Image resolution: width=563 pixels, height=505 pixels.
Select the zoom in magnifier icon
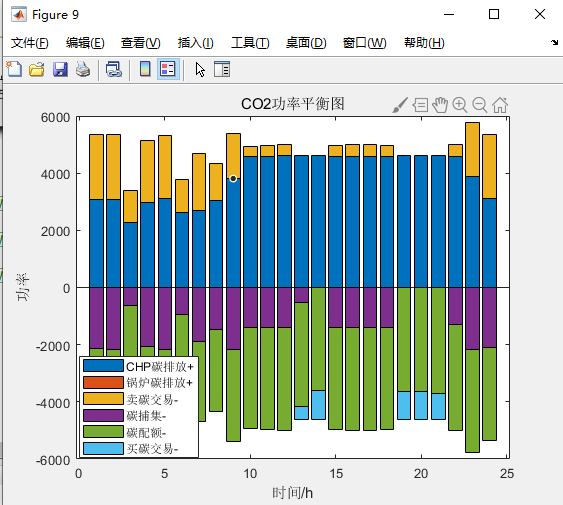(460, 105)
